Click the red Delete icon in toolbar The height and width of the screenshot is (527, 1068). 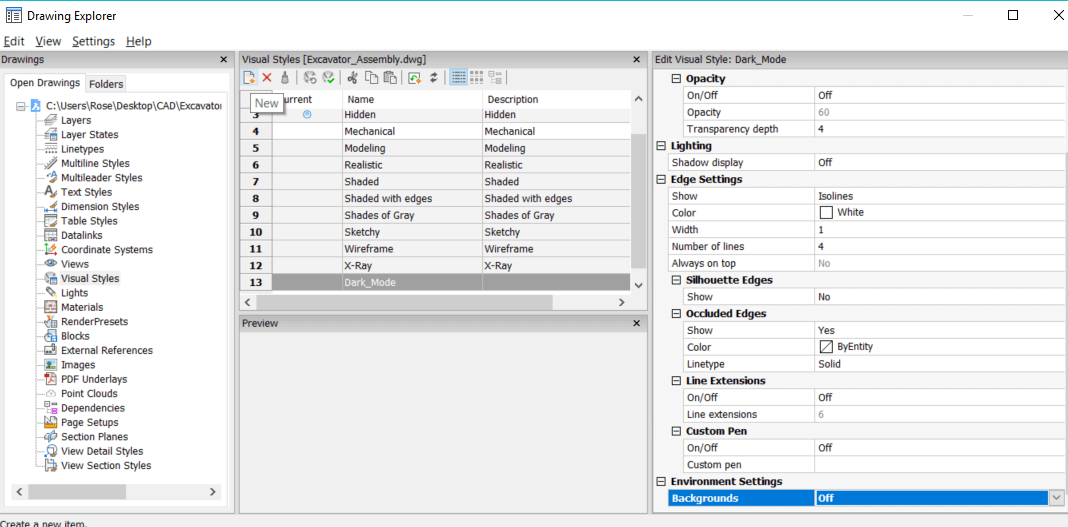click(x=267, y=78)
